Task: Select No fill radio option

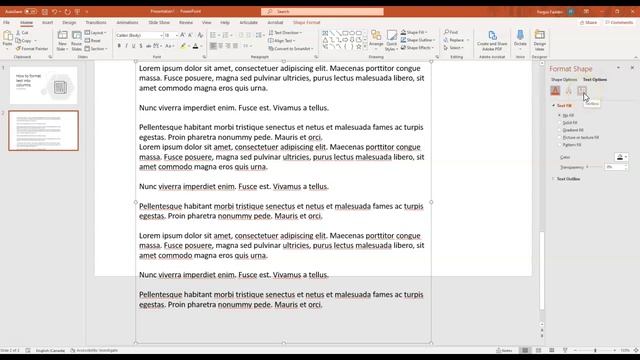Action: (566, 116)
